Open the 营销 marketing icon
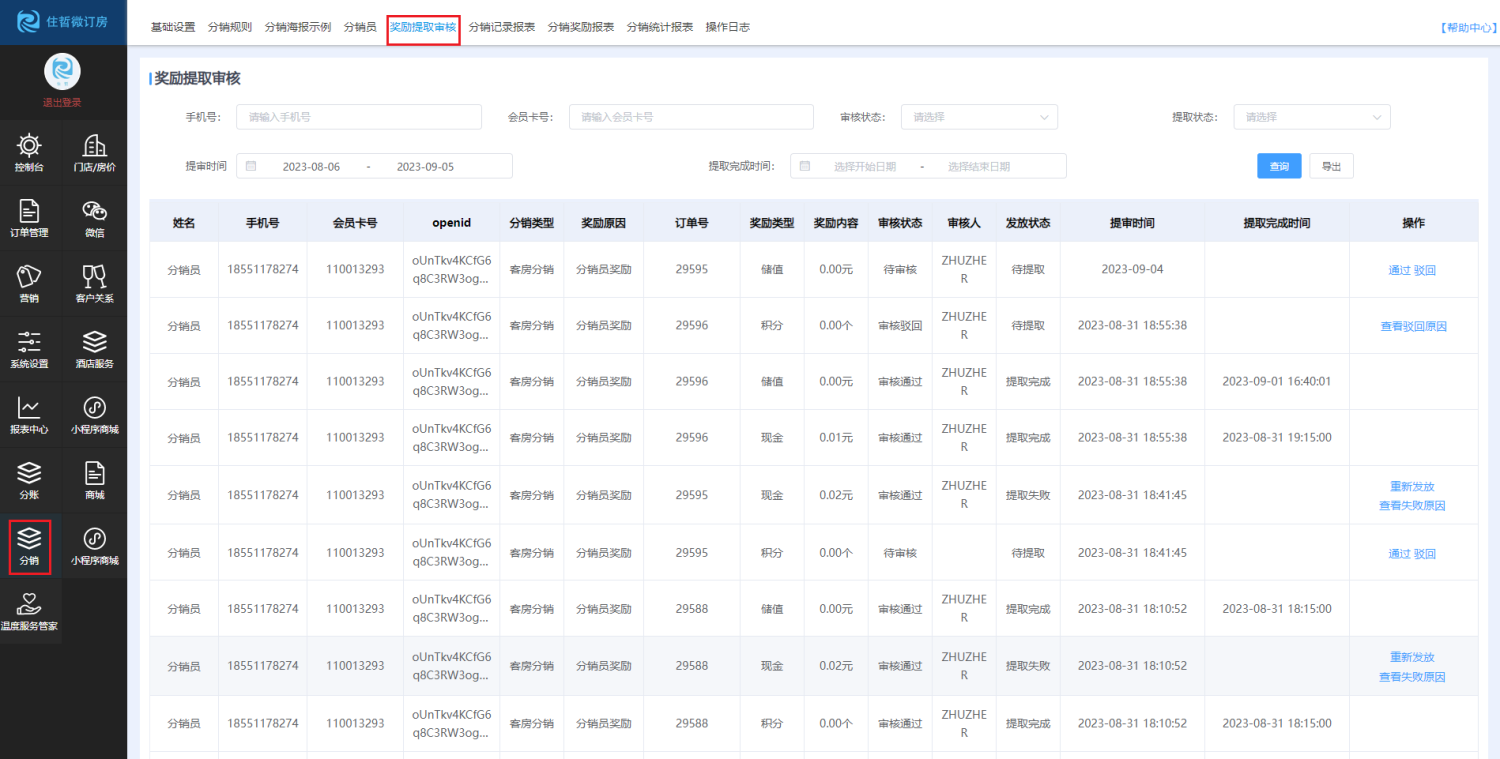This screenshot has height=759, width=1500. [30, 284]
